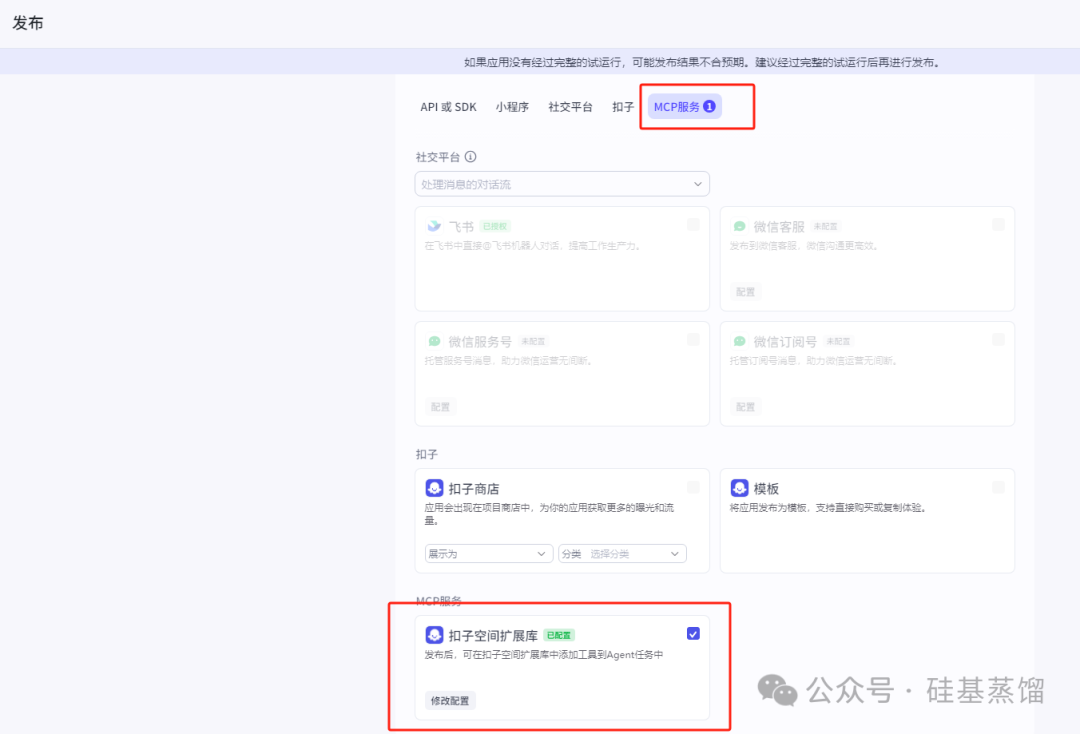The image size is (1080, 734).
Task: Click the 模板 robot icon
Action: (739, 488)
